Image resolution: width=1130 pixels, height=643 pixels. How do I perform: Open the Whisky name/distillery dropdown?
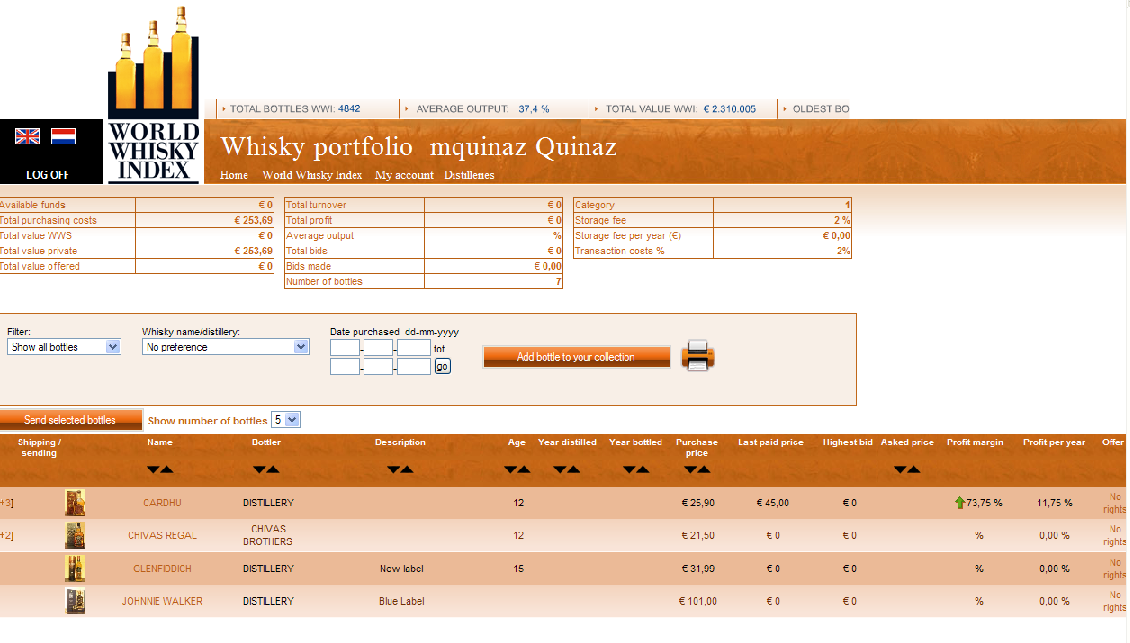click(226, 347)
